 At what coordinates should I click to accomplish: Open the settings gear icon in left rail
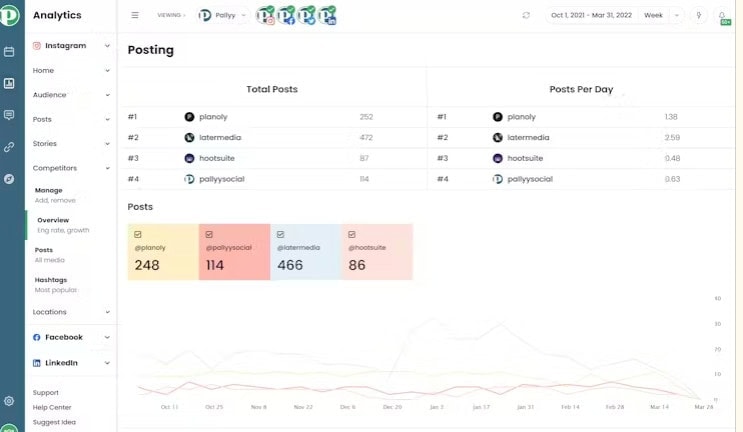(9, 401)
